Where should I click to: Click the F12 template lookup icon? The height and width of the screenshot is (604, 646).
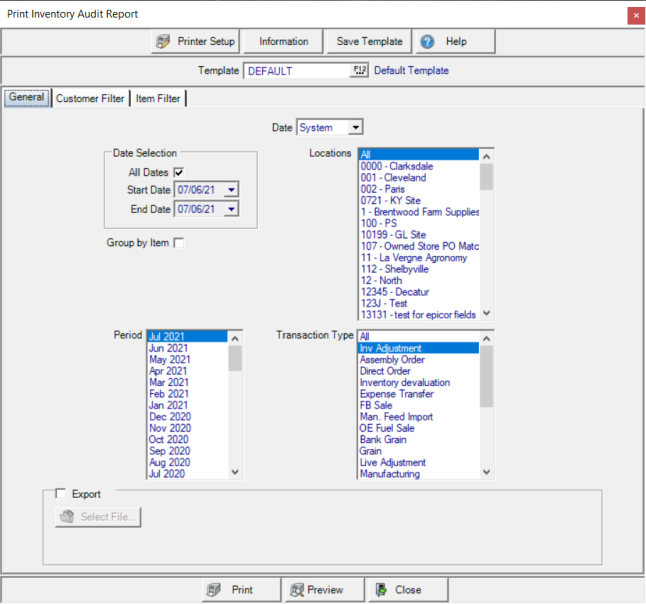point(360,71)
